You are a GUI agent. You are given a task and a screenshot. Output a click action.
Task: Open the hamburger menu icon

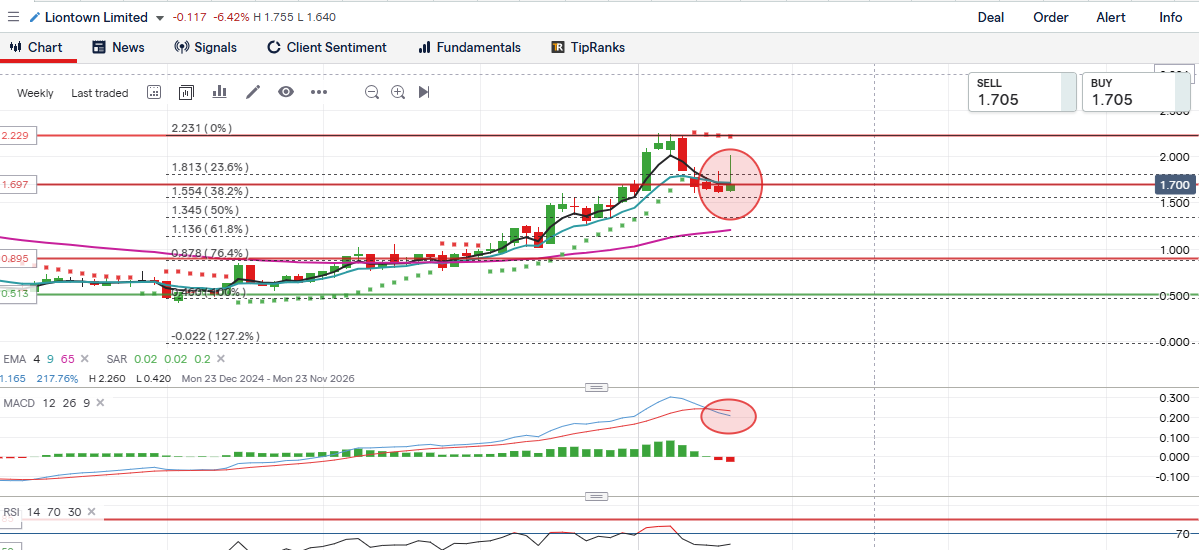(13, 17)
